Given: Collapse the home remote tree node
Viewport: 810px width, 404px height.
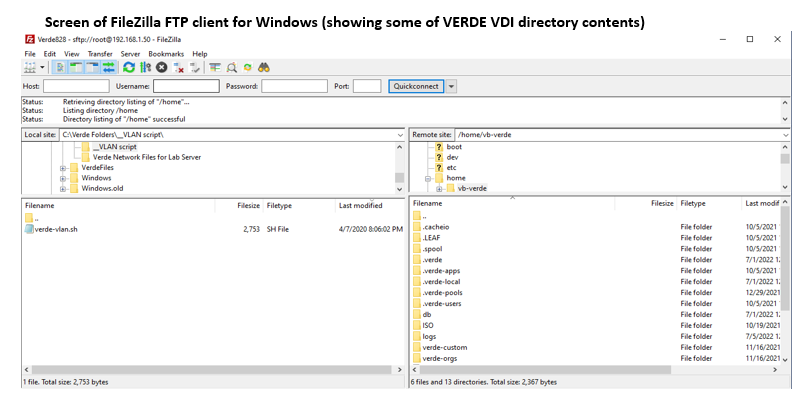Looking at the screenshot, I should tap(428, 178).
